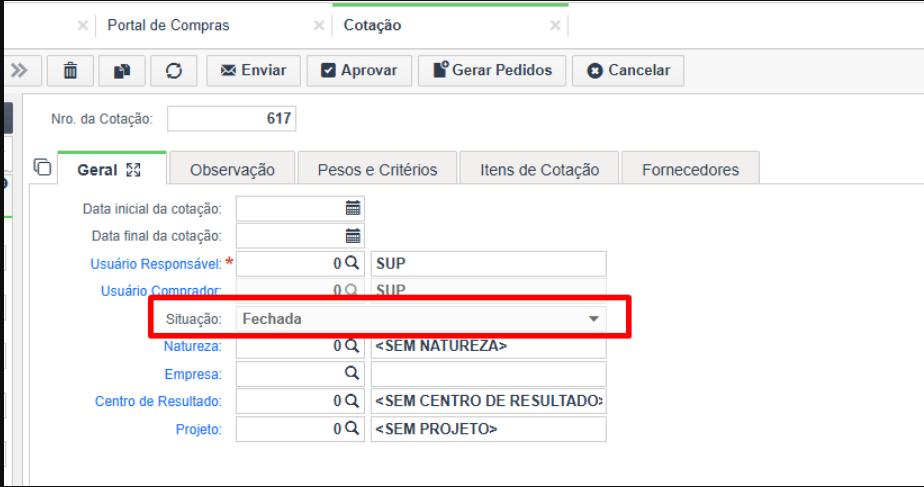This screenshot has height=487, width=924.
Task: Click the Natureza link label
Action: (193, 346)
